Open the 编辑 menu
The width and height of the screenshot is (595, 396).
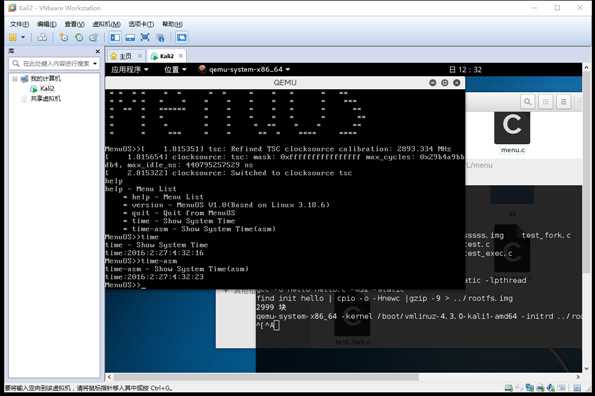tap(47, 24)
